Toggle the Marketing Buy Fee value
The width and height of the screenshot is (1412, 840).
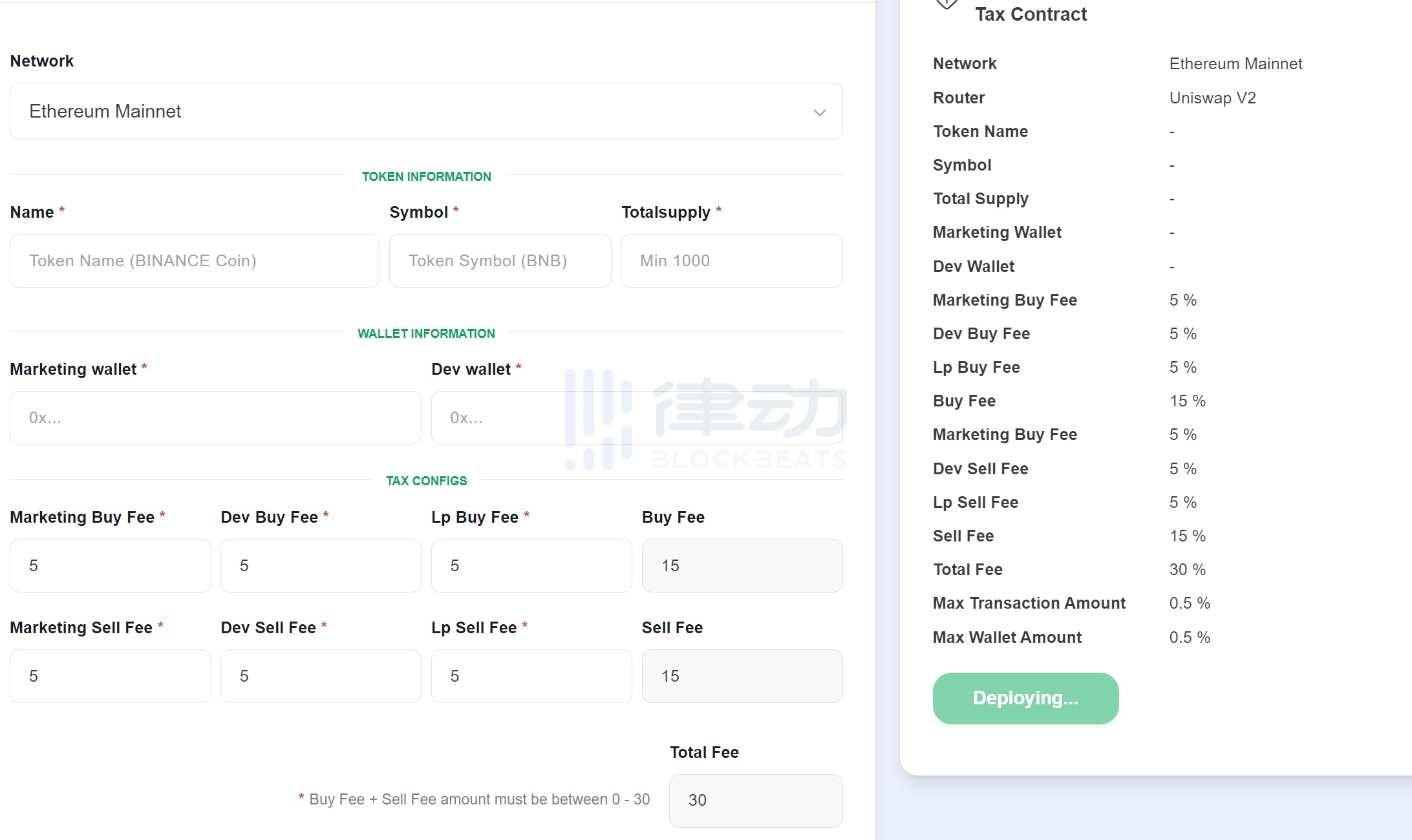point(109,565)
